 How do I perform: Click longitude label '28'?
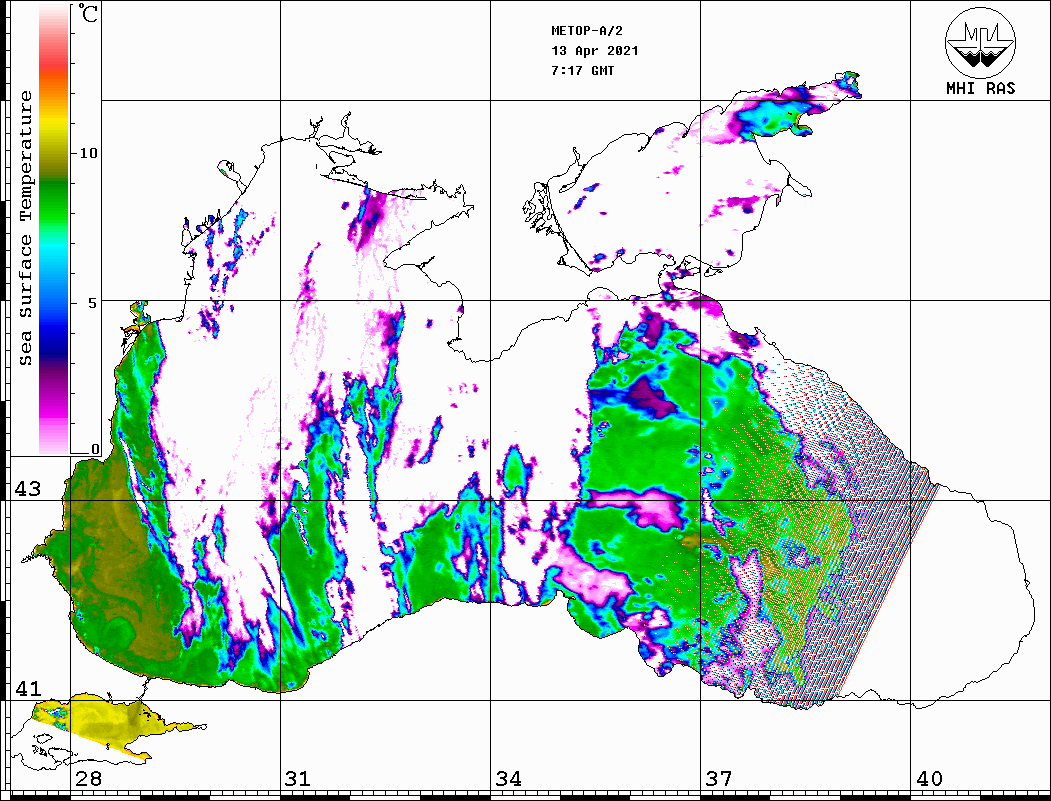tap(88, 779)
